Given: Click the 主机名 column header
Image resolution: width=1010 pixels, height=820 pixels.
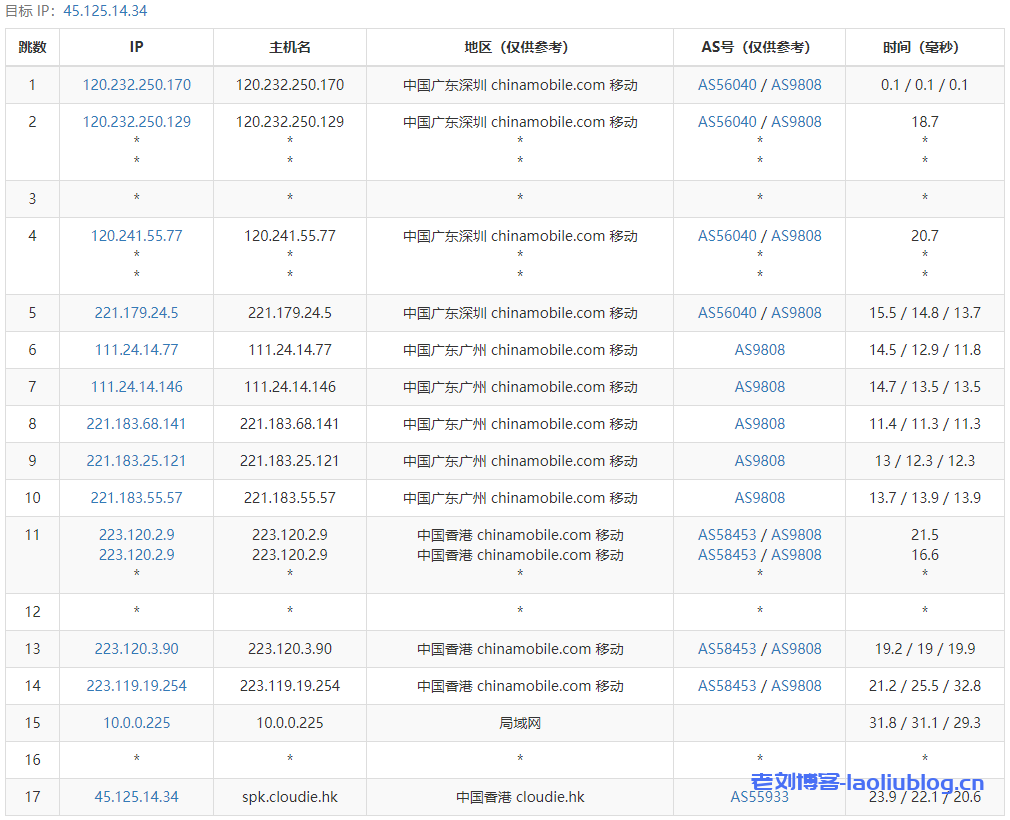Looking at the screenshot, I should tap(290, 47).
